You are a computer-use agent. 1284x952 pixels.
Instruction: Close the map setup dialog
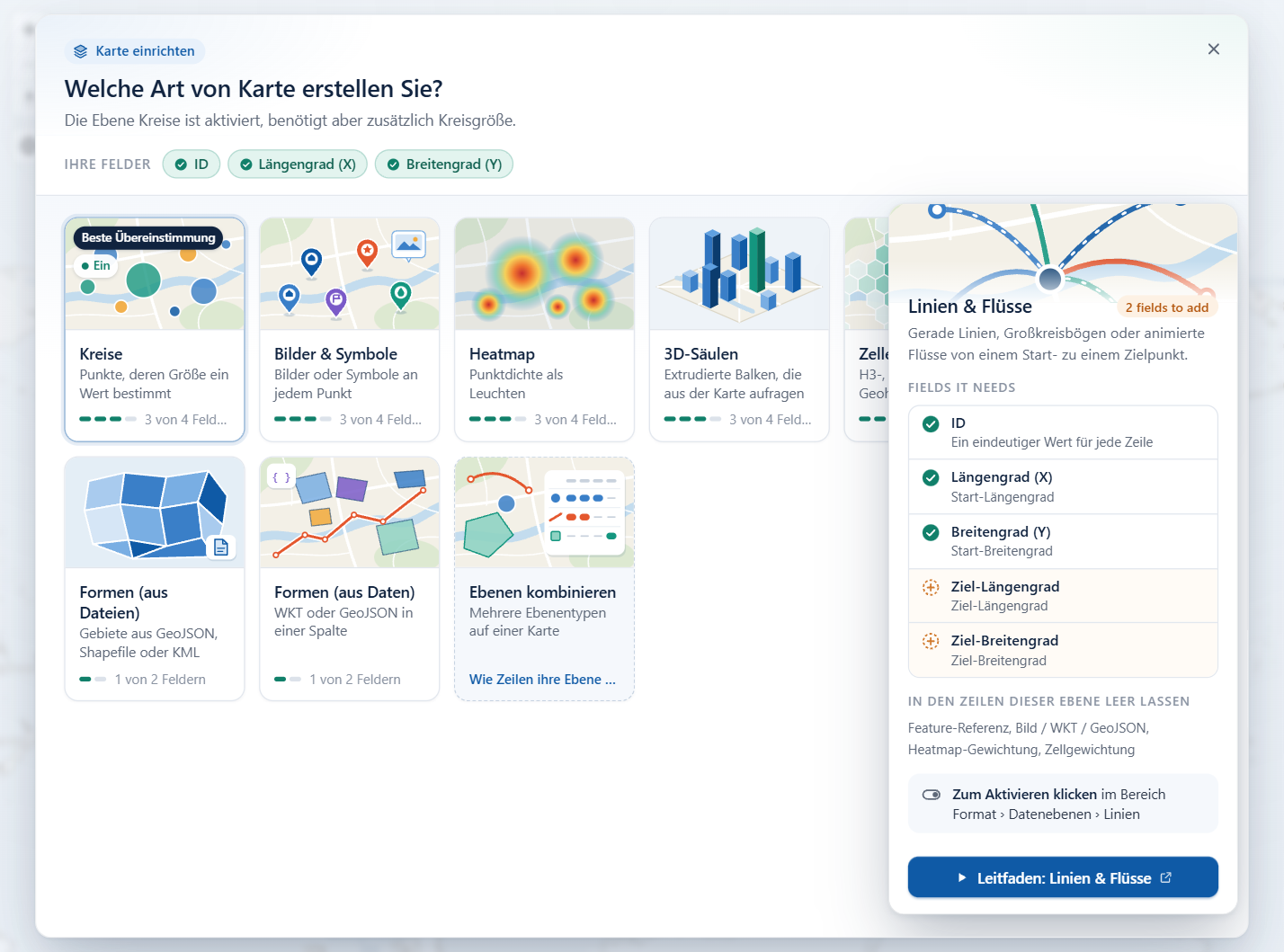pyautogui.click(x=1214, y=49)
